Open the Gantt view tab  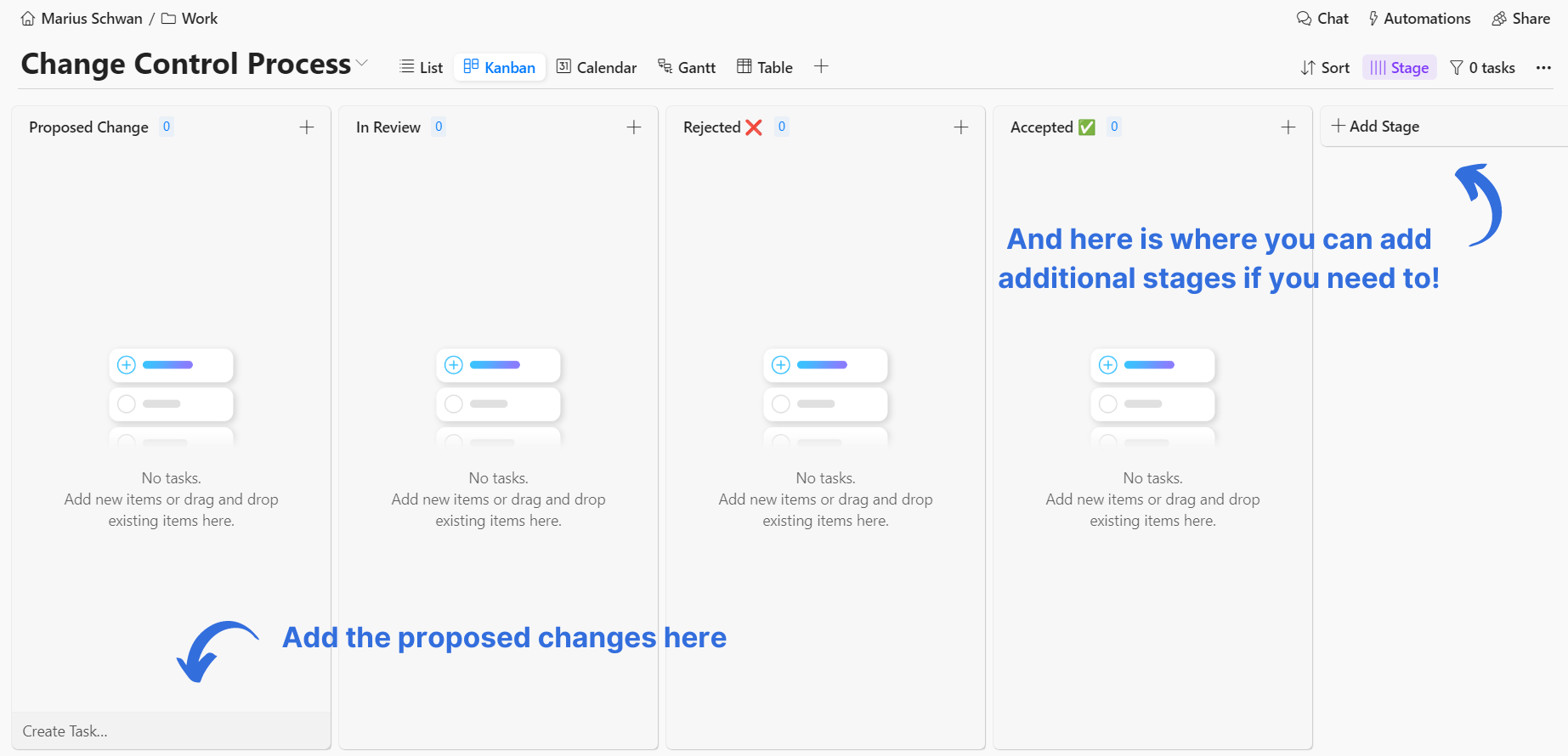tap(687, 67)
